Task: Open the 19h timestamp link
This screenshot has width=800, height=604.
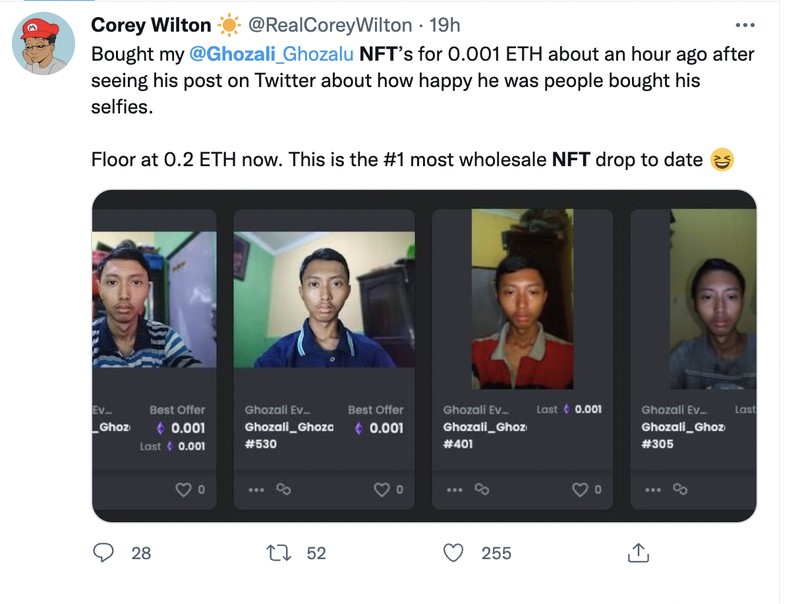Action: tap(444, 25)
